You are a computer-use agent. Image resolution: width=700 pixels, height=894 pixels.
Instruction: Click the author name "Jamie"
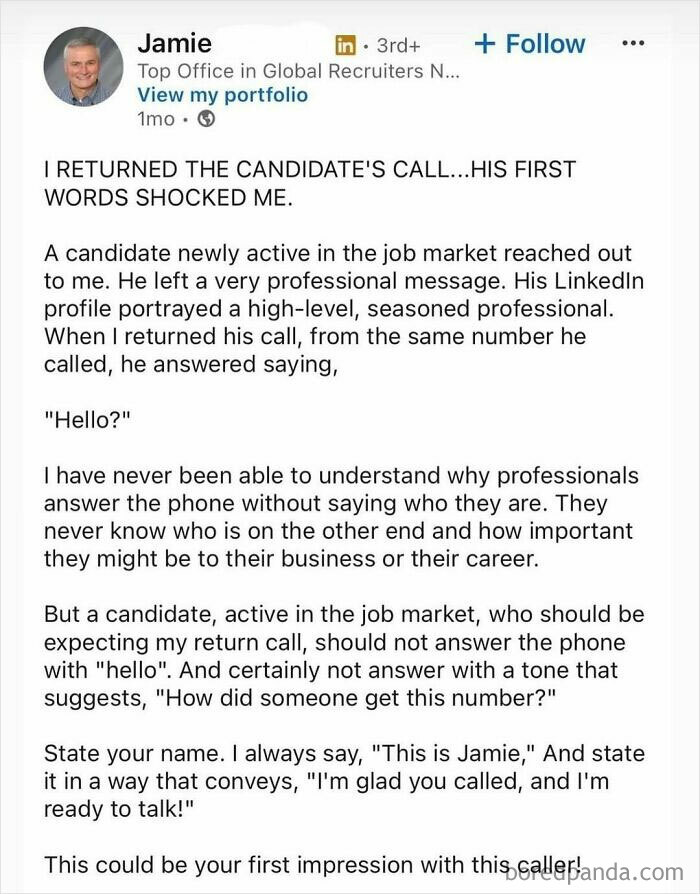pos(174,43)
